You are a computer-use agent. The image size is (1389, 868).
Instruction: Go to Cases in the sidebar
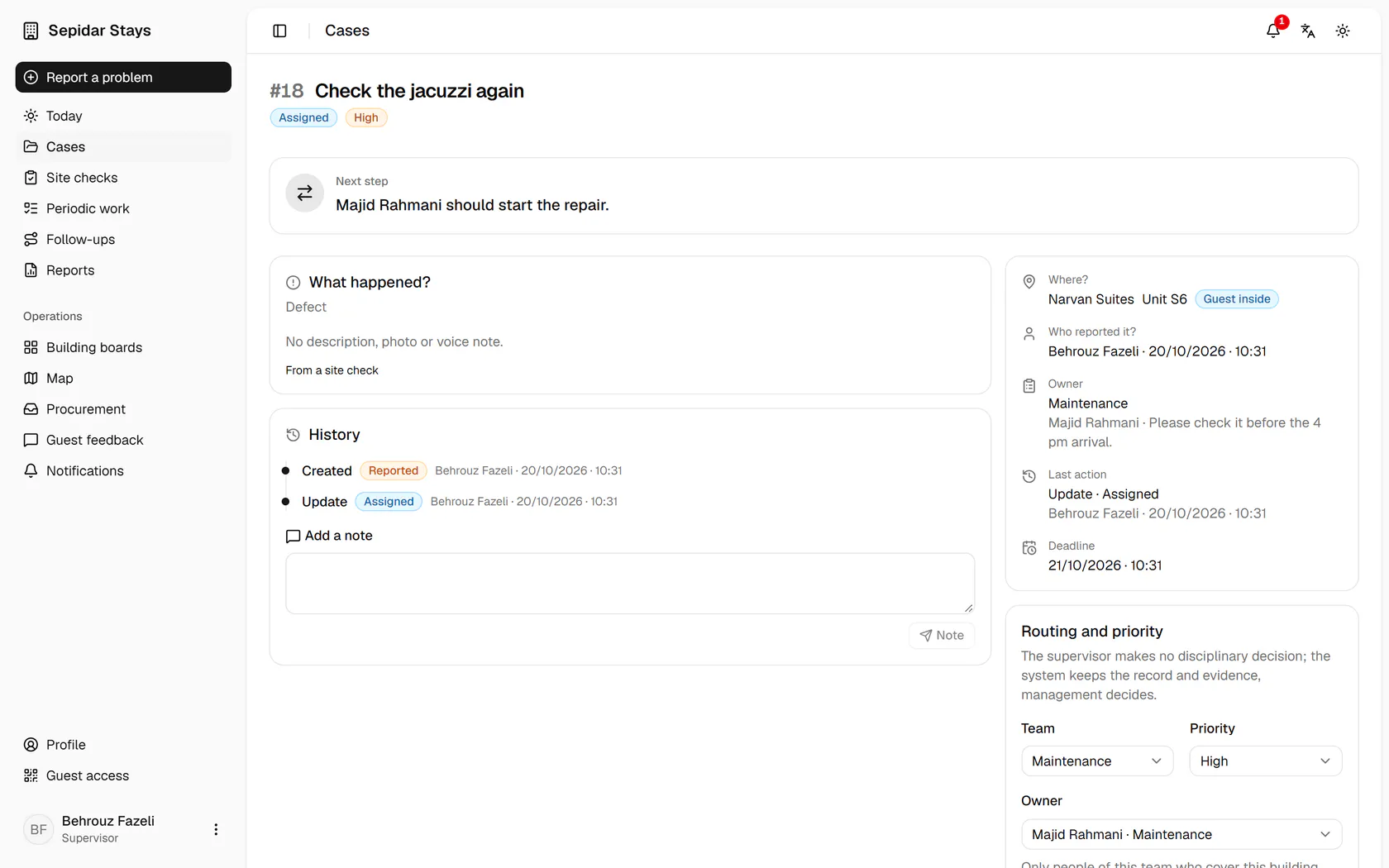click(x=123, y=146)
